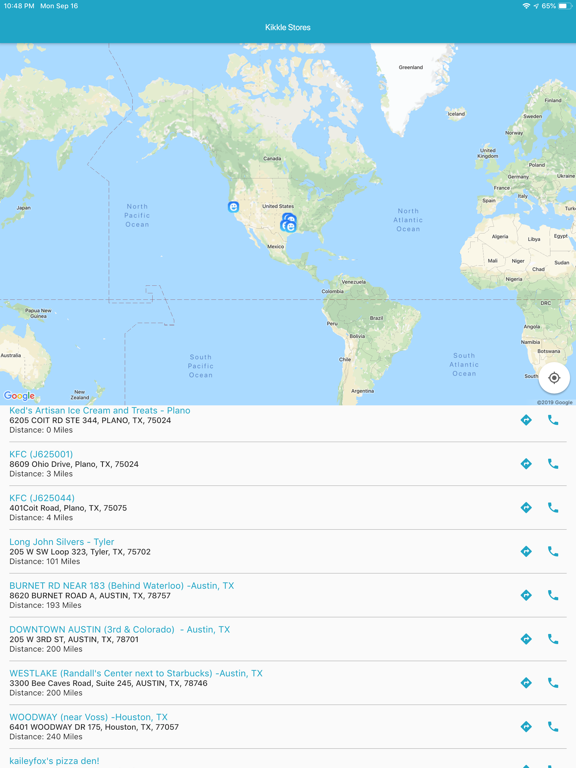This screenshot has height=768, width=576.
Task: Tap phone icon for KFC (J625001)
Action: coord(553,464)
